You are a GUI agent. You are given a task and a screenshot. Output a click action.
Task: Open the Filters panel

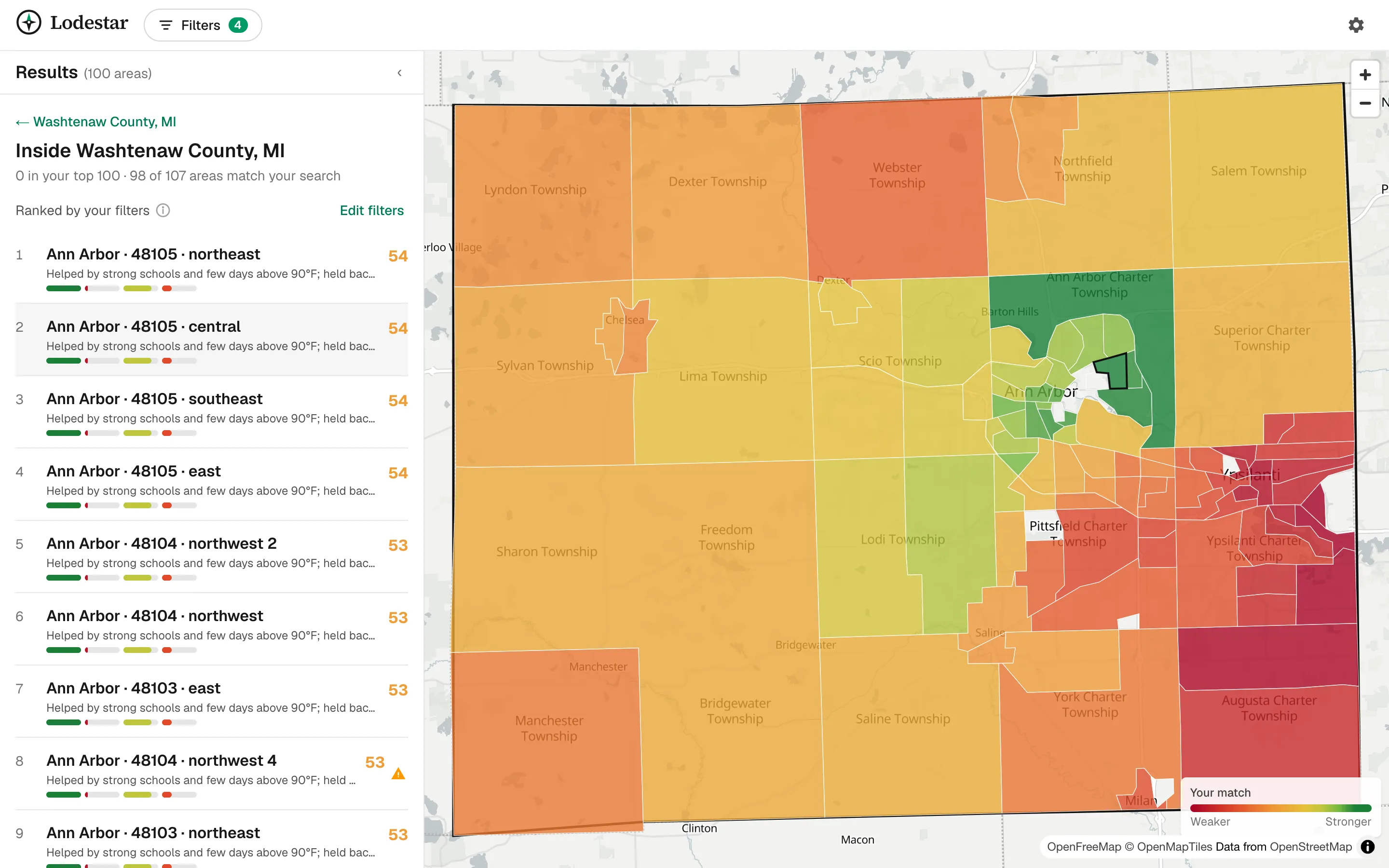point(203,25)
